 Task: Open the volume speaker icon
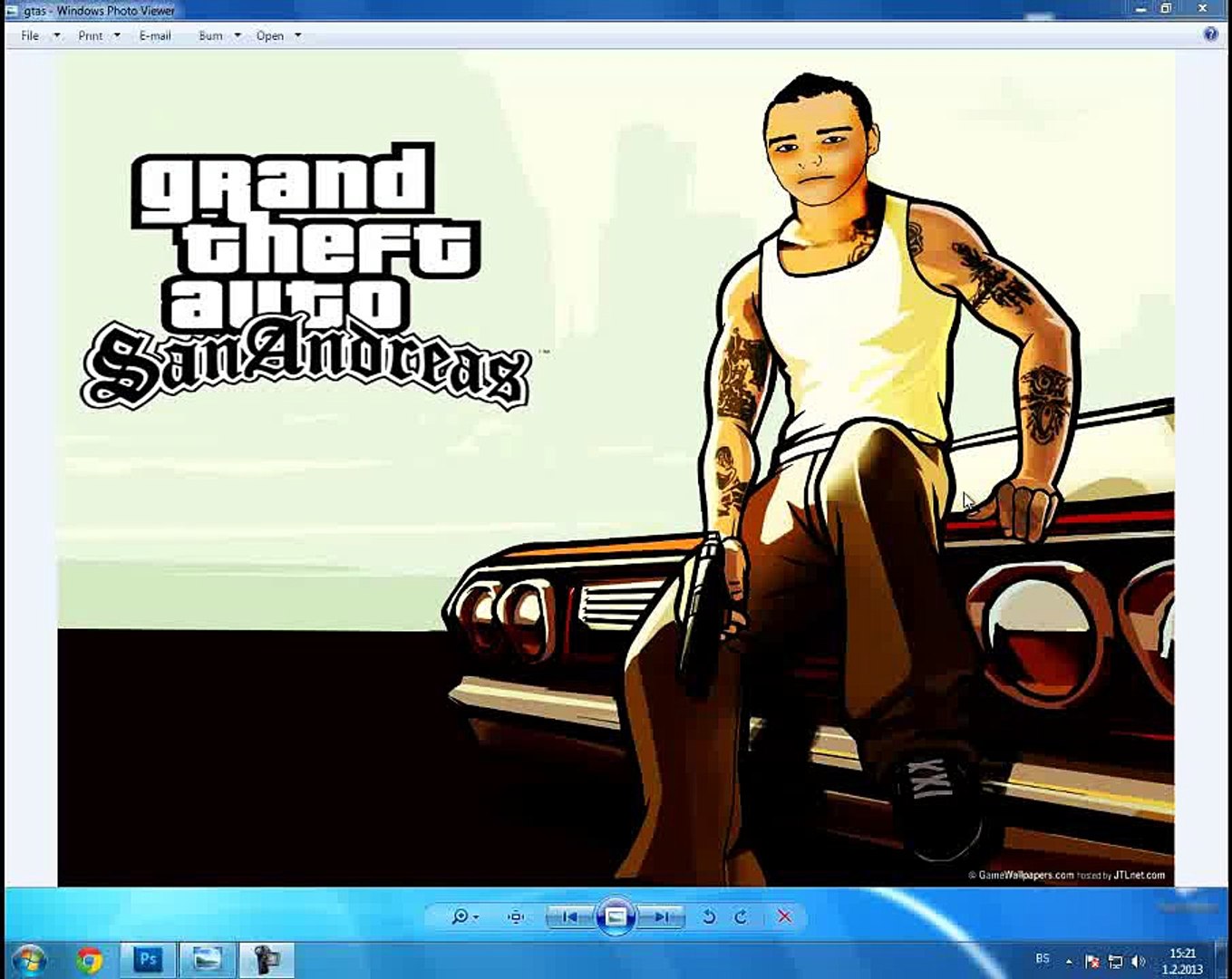pyautogui.click(x=1139, y=961)
